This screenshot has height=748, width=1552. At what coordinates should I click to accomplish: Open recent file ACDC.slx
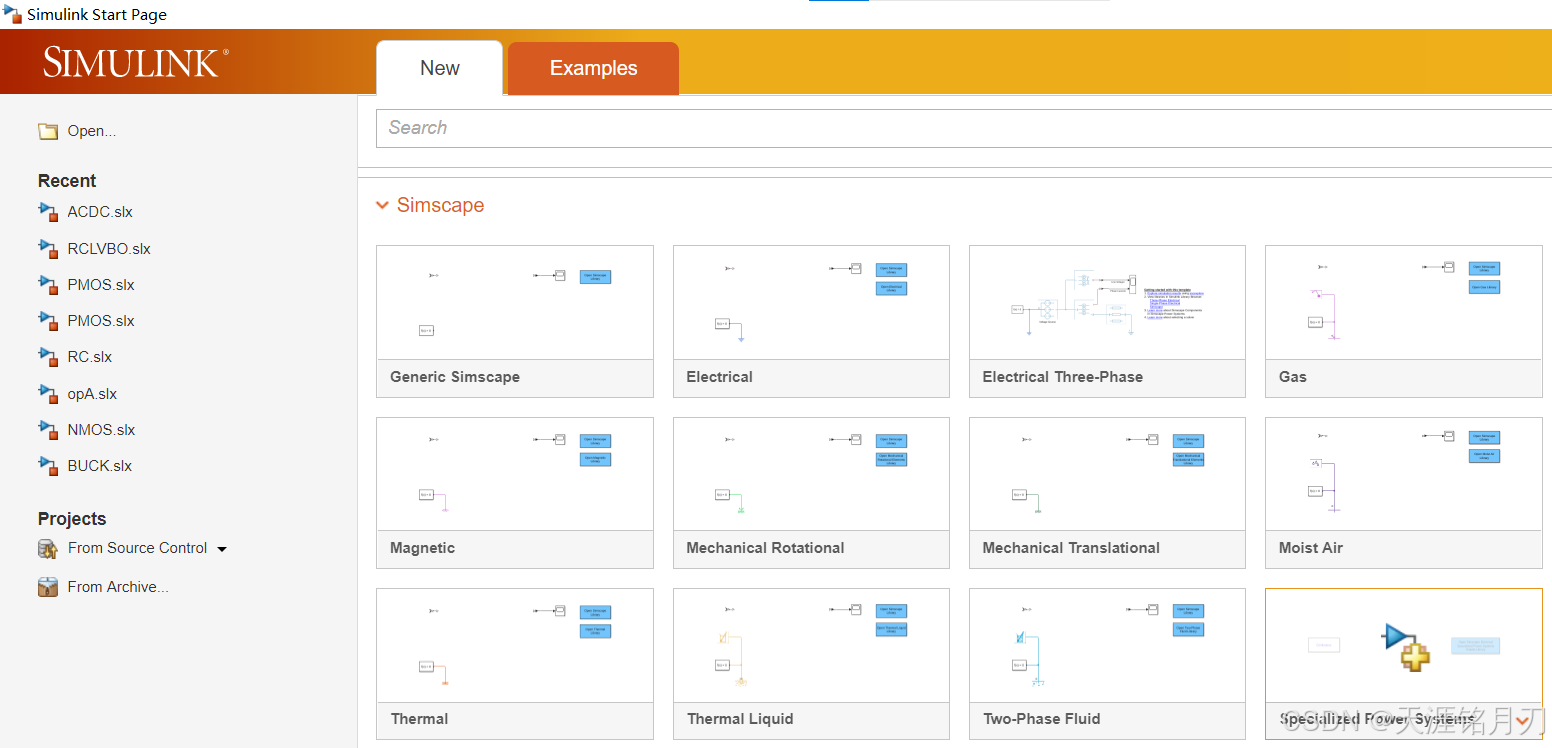[100, 212]
